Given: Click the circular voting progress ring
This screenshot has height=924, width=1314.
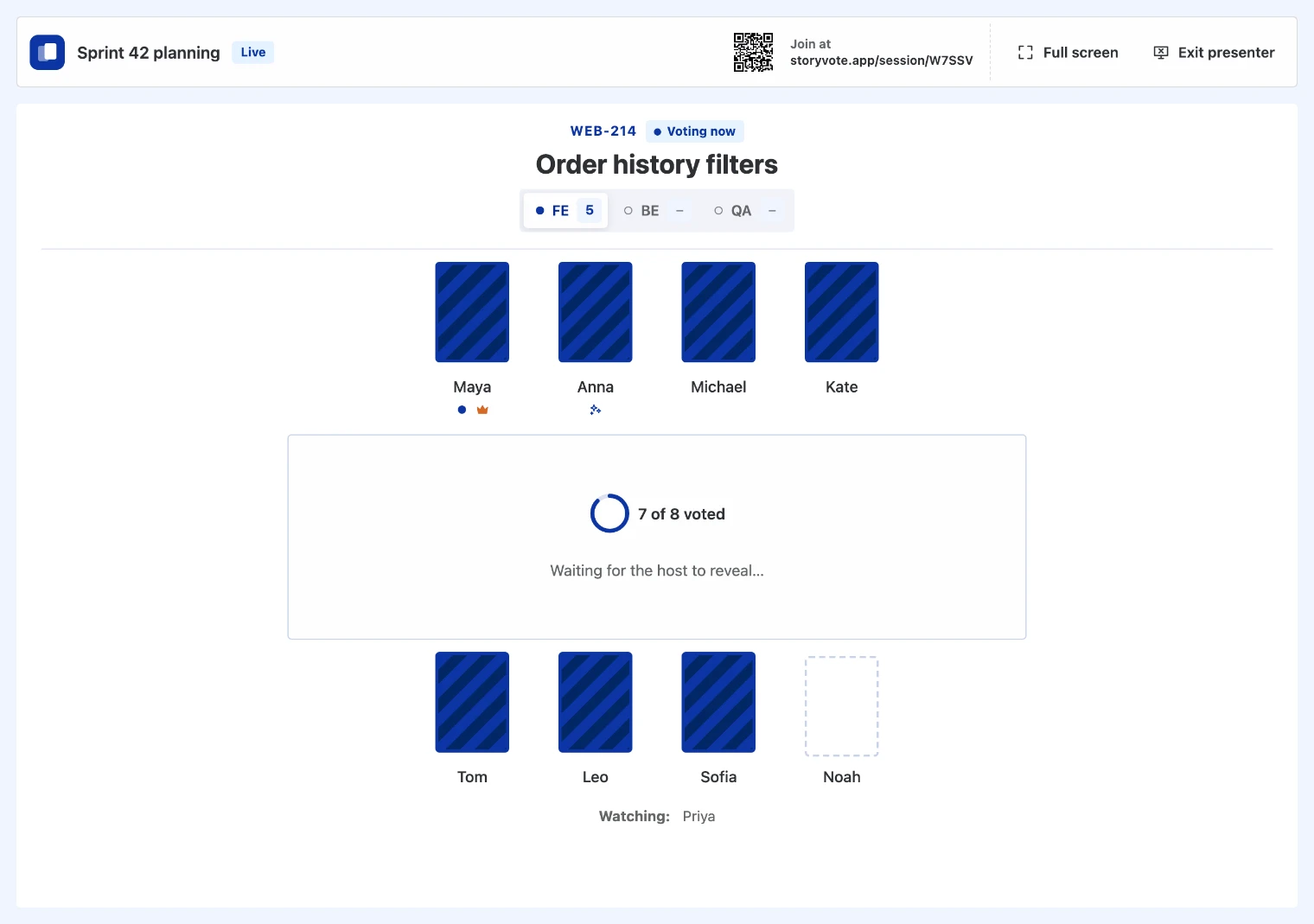Looking at the screenshot, I should point(609,513).
